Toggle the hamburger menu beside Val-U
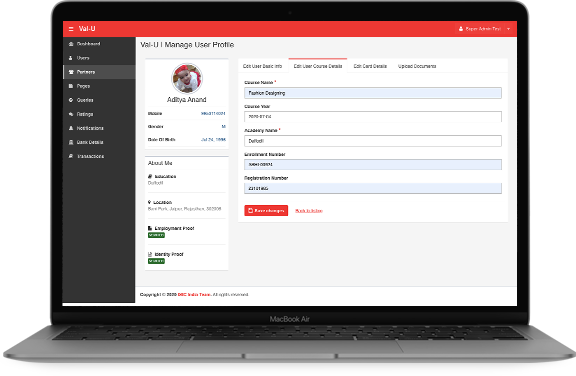The height and width of the screenshot is (376, 576). pos(71,29)
